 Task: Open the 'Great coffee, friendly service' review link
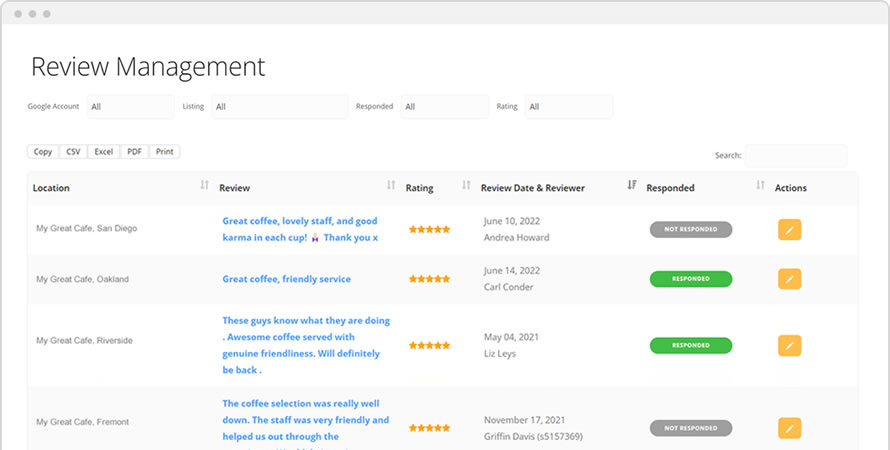[286, 279]
